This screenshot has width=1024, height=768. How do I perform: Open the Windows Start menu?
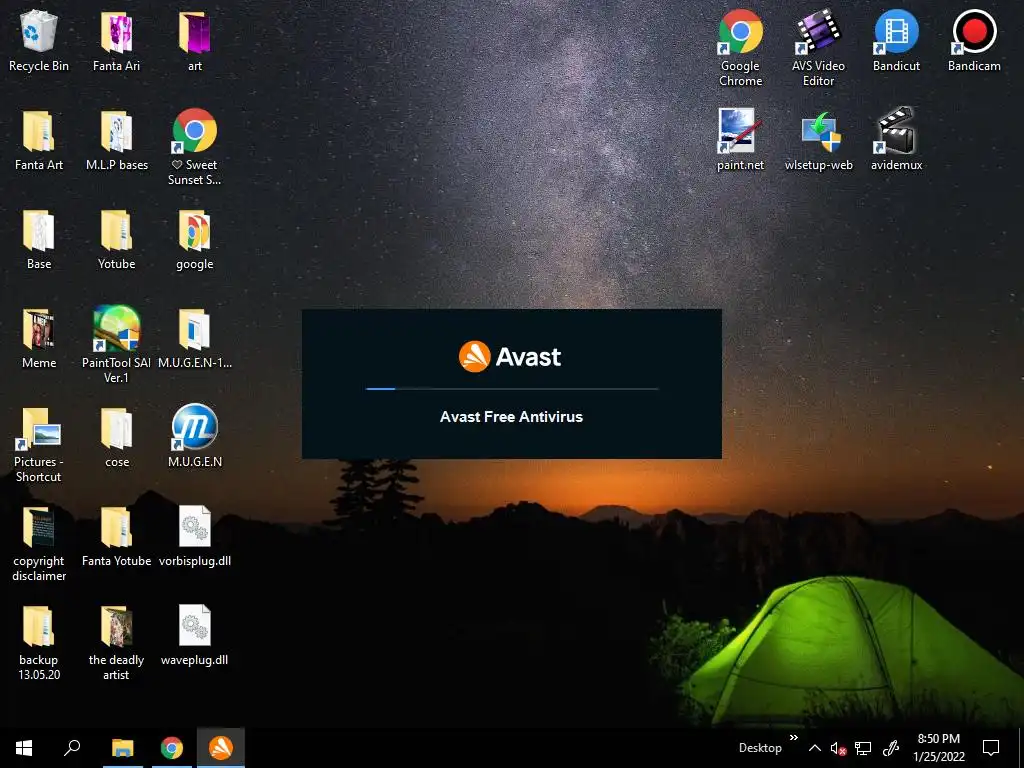coord(24,747)
